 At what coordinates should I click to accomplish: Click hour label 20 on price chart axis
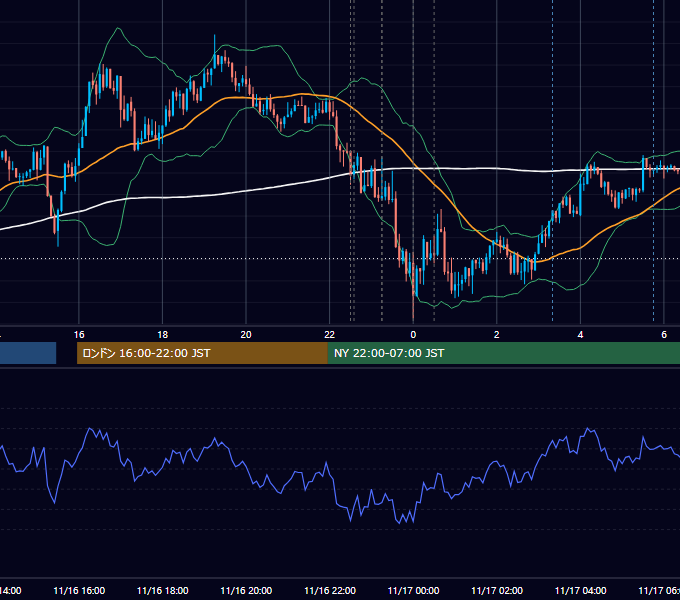246,335
